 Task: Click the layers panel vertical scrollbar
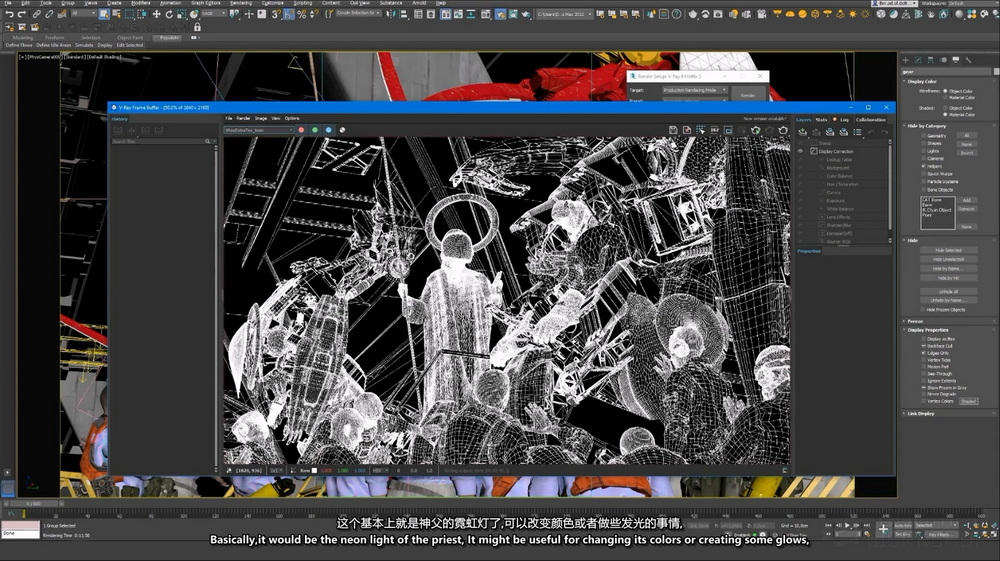click(890, 185)
